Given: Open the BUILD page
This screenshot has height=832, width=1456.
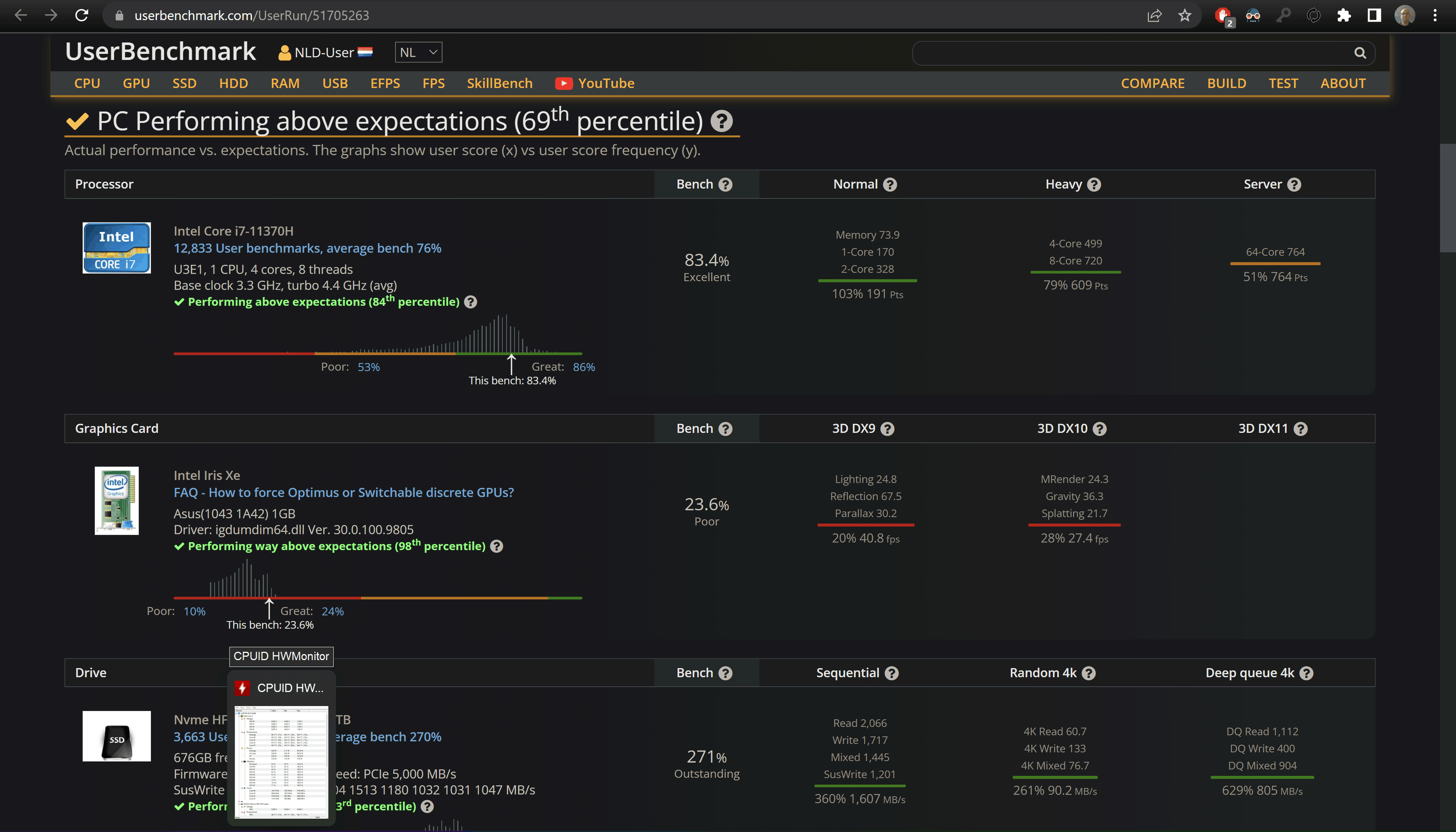Looking at the screenshot, I should 1226,83.
